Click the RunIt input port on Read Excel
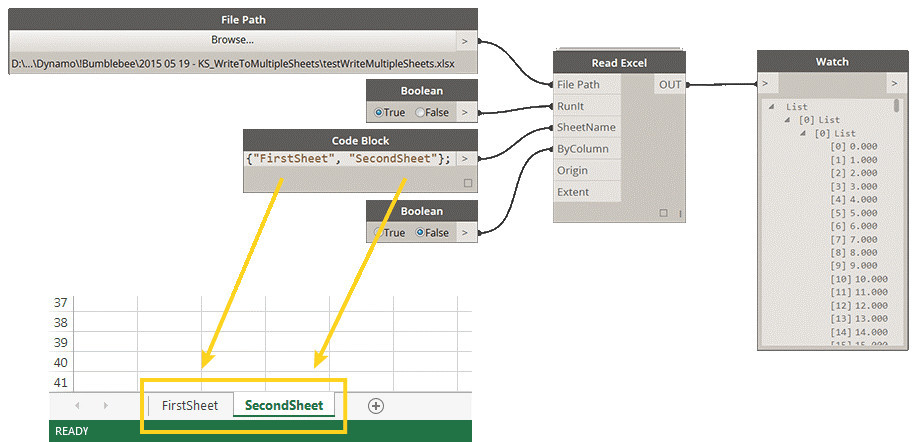Image resolution: width=920 pixels, height=442 pixels. [587, 106]
